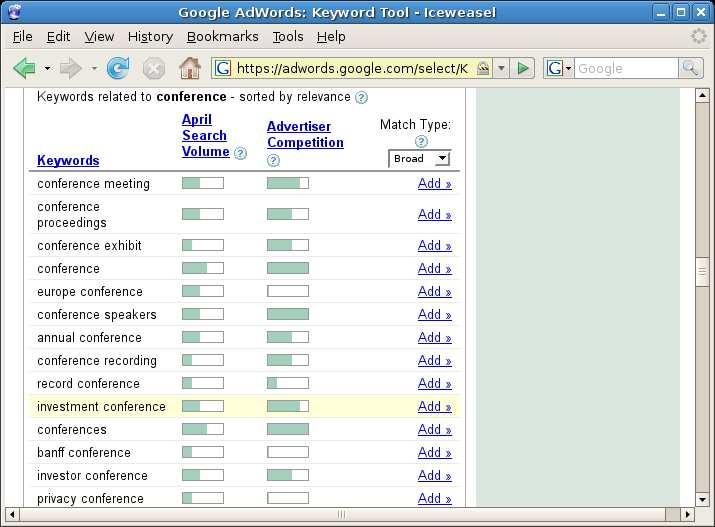Select the text 'investment conference'
715x527 pixels.
point(101,407)
